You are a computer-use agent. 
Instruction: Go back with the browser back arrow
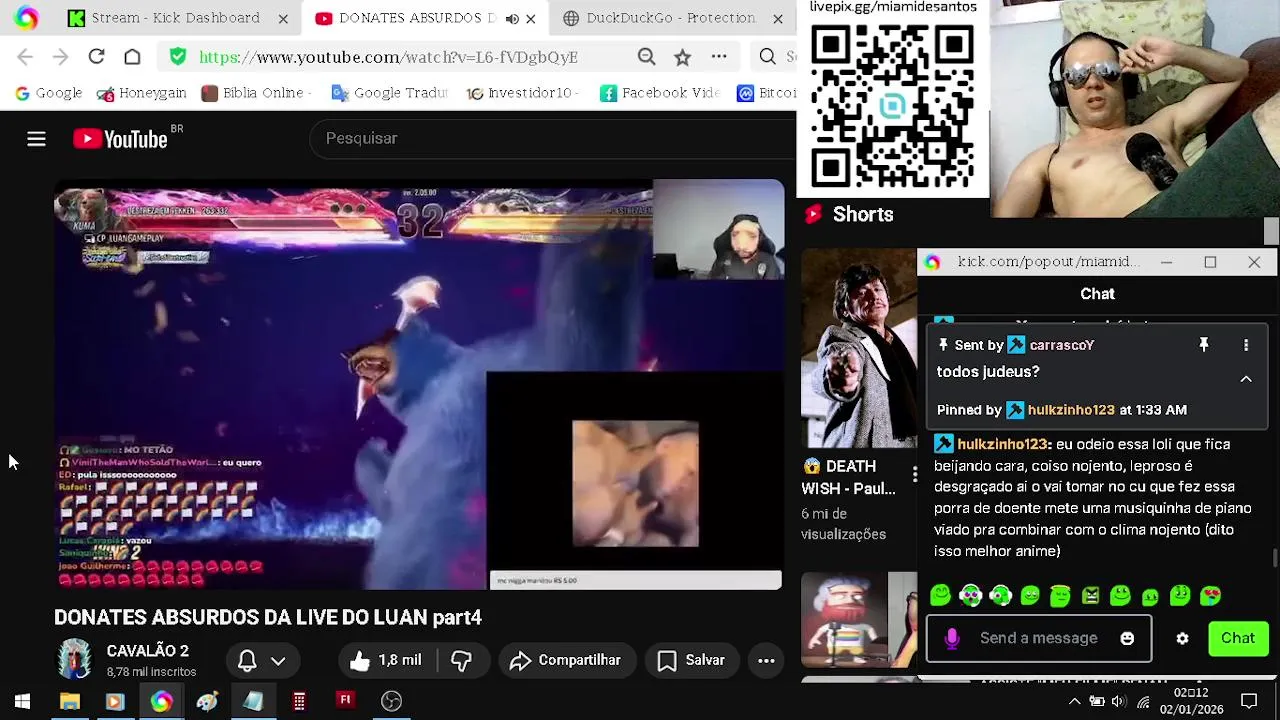25,57
